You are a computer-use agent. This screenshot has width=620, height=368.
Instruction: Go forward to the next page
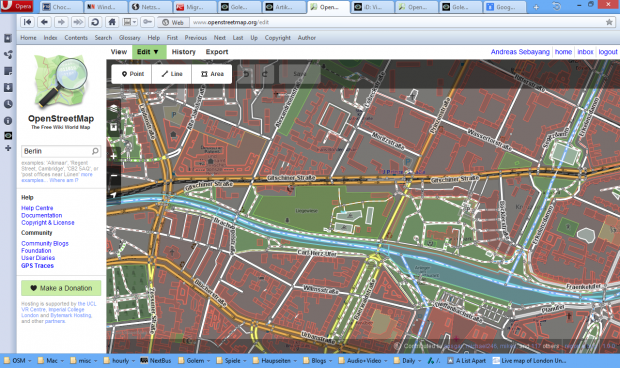click(61, 22)
